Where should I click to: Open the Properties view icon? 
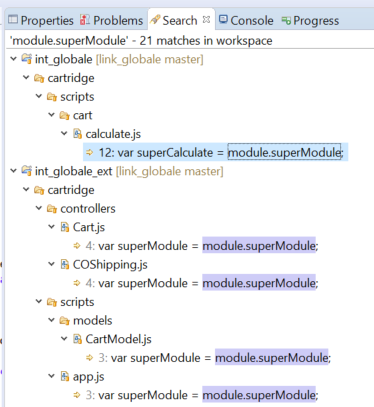[13, 20]
